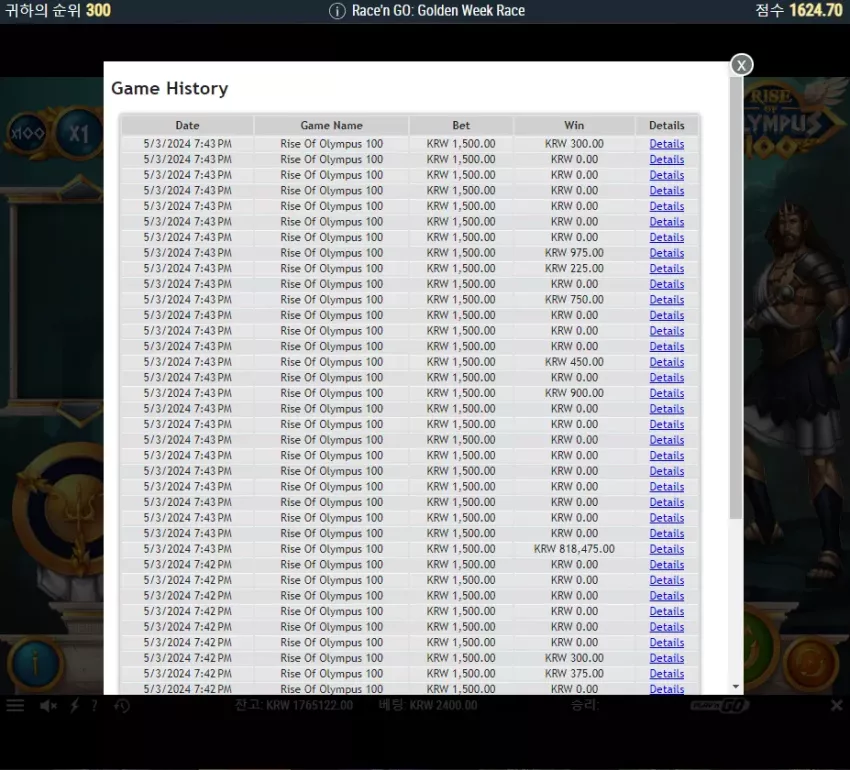This screenshot has width=850, height=770.
Task: Open Details for the KRW 375.00 win
Action: pos(667,674)
